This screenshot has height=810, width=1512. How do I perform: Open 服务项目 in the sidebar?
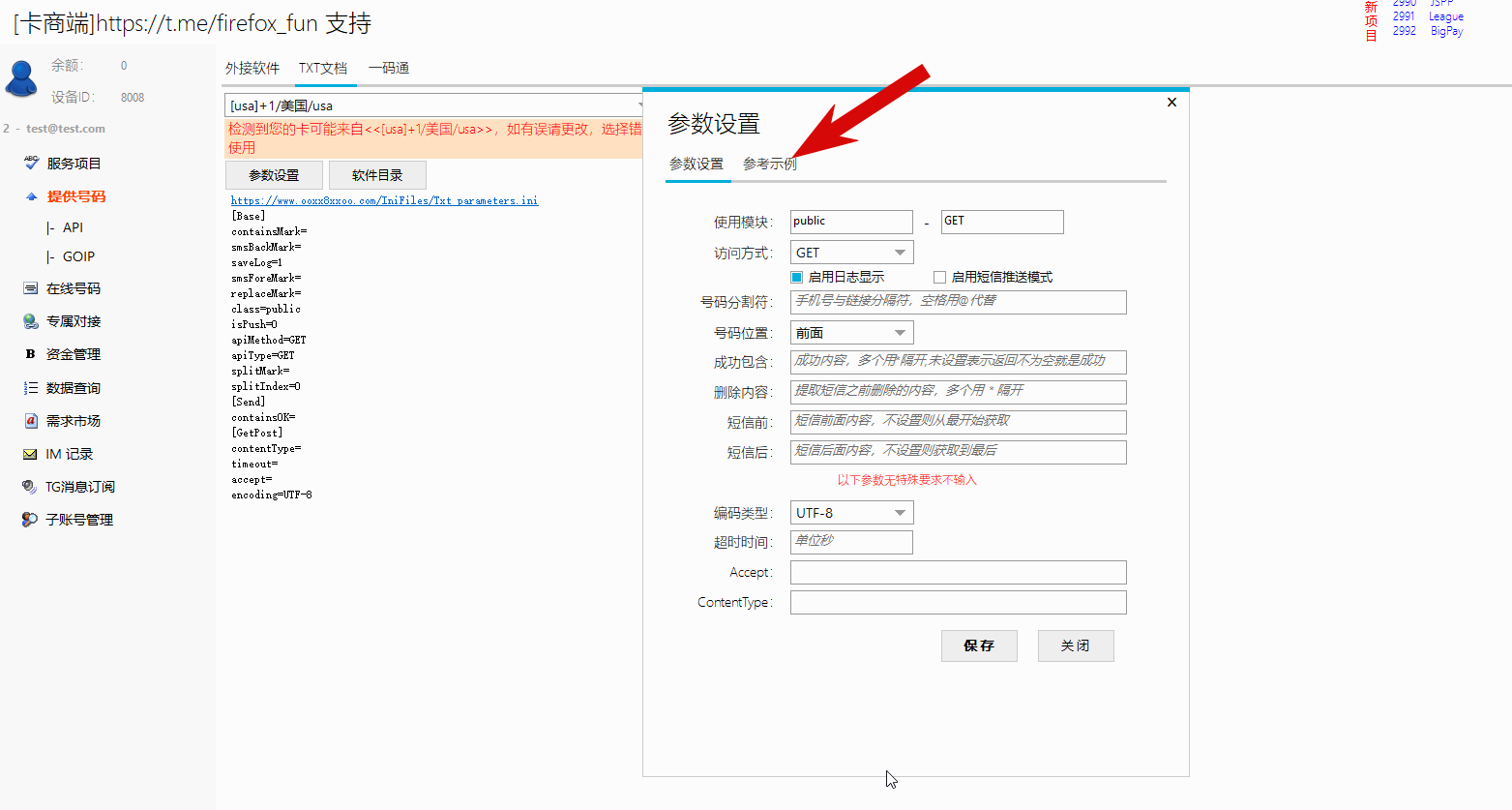(x=74, y=164)
